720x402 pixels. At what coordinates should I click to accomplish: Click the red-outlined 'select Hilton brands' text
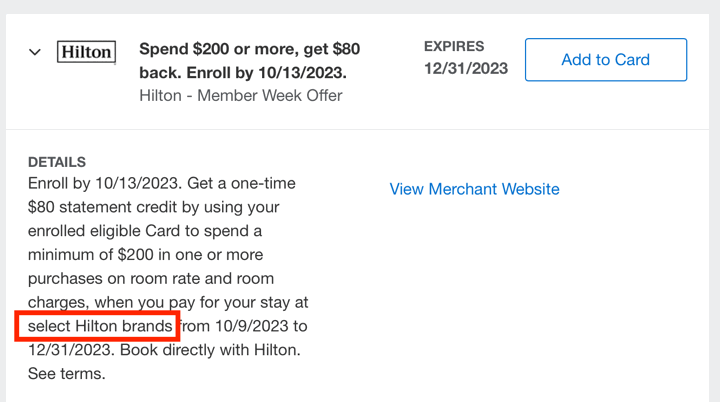click(100, 326)
